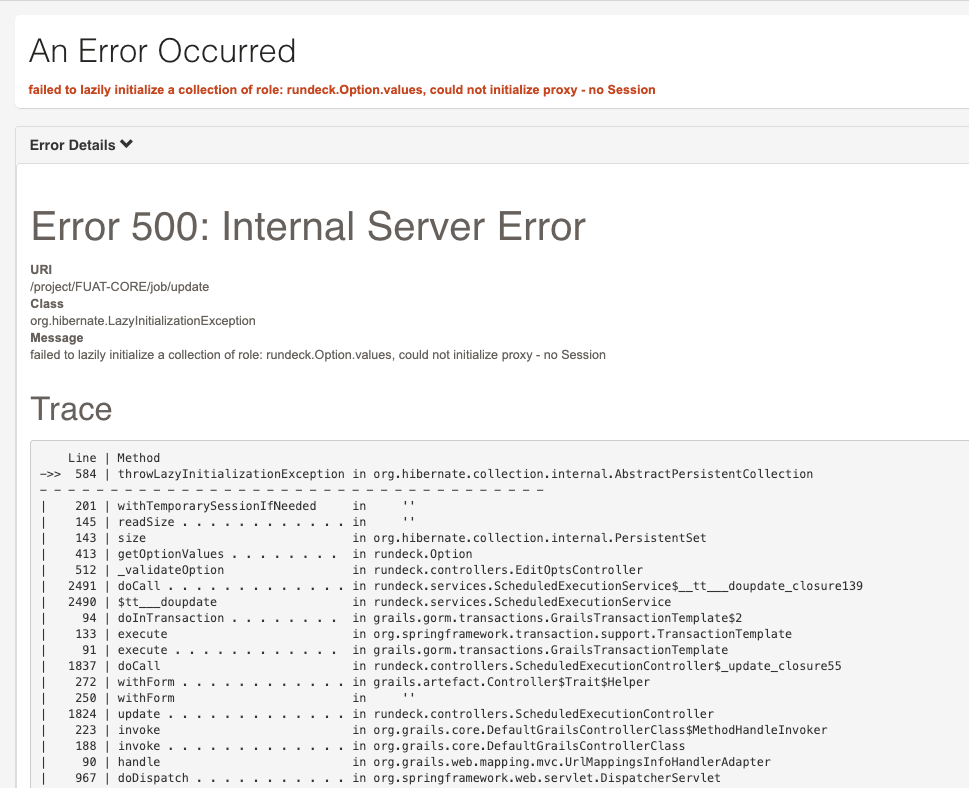
Task: Click the red error message text
Action: [340, 89]
